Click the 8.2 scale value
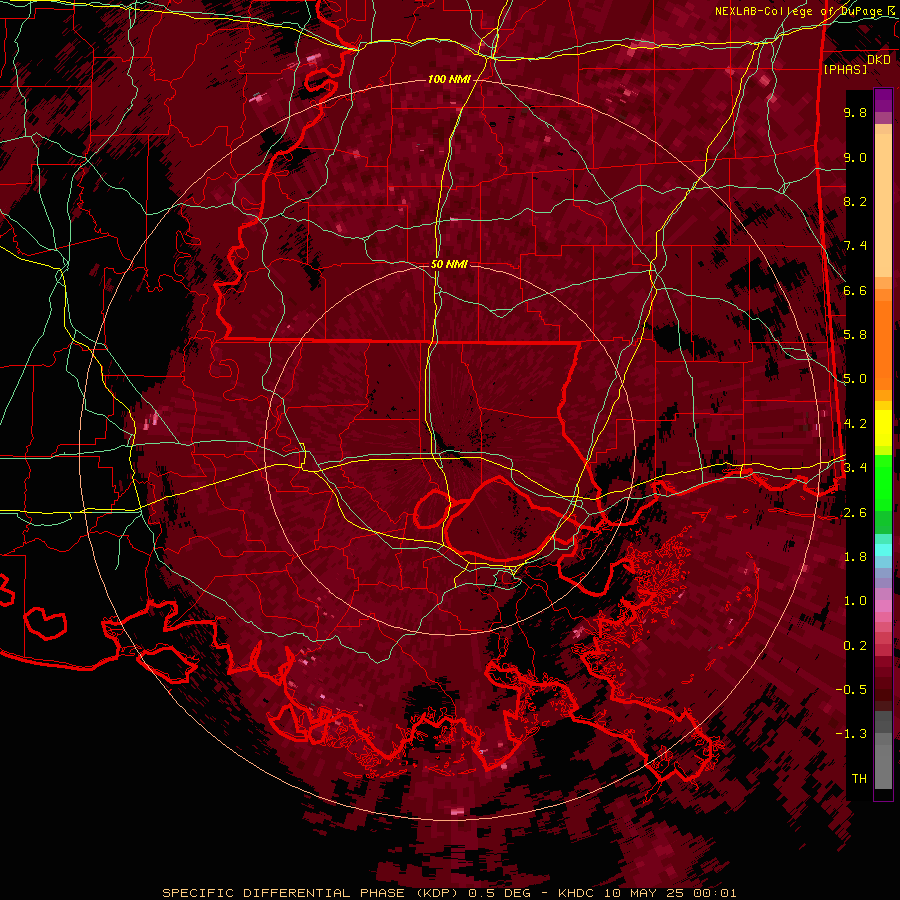The width and height of the screenshot is (900, 900). (x=855, y=201)
